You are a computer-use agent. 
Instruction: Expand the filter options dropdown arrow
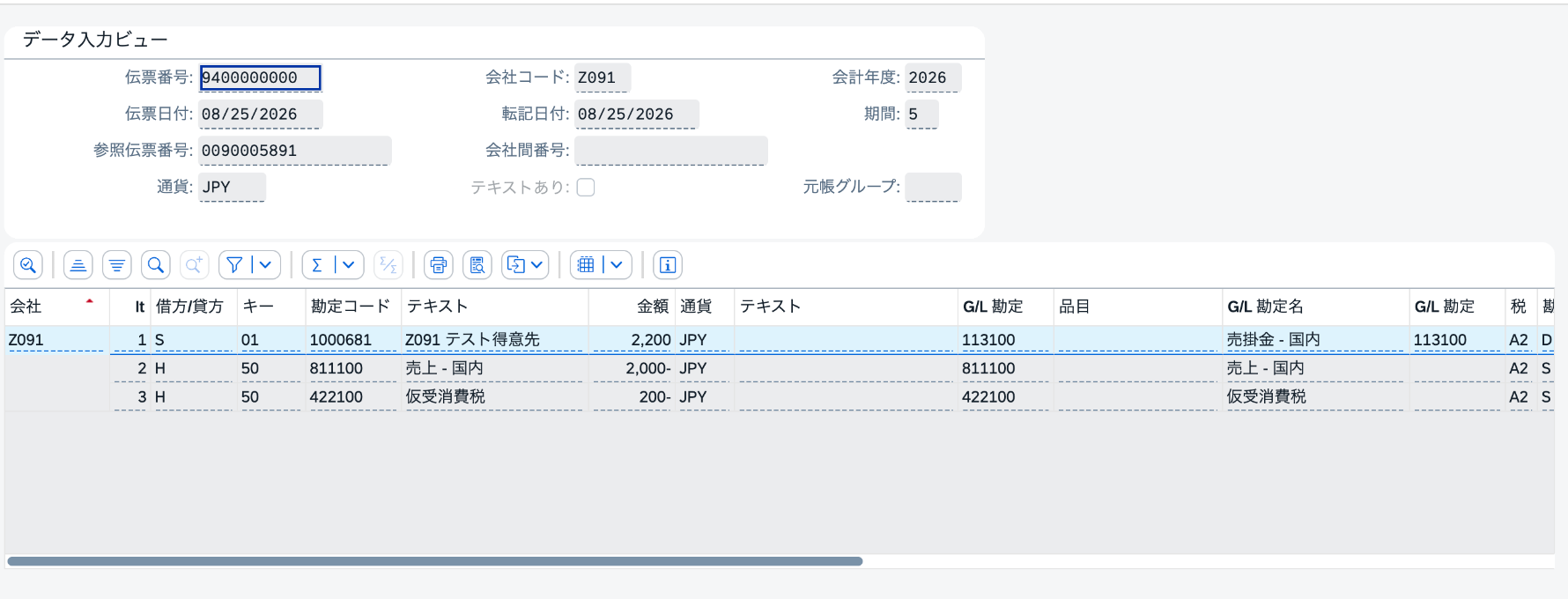[x=265, y=265]
